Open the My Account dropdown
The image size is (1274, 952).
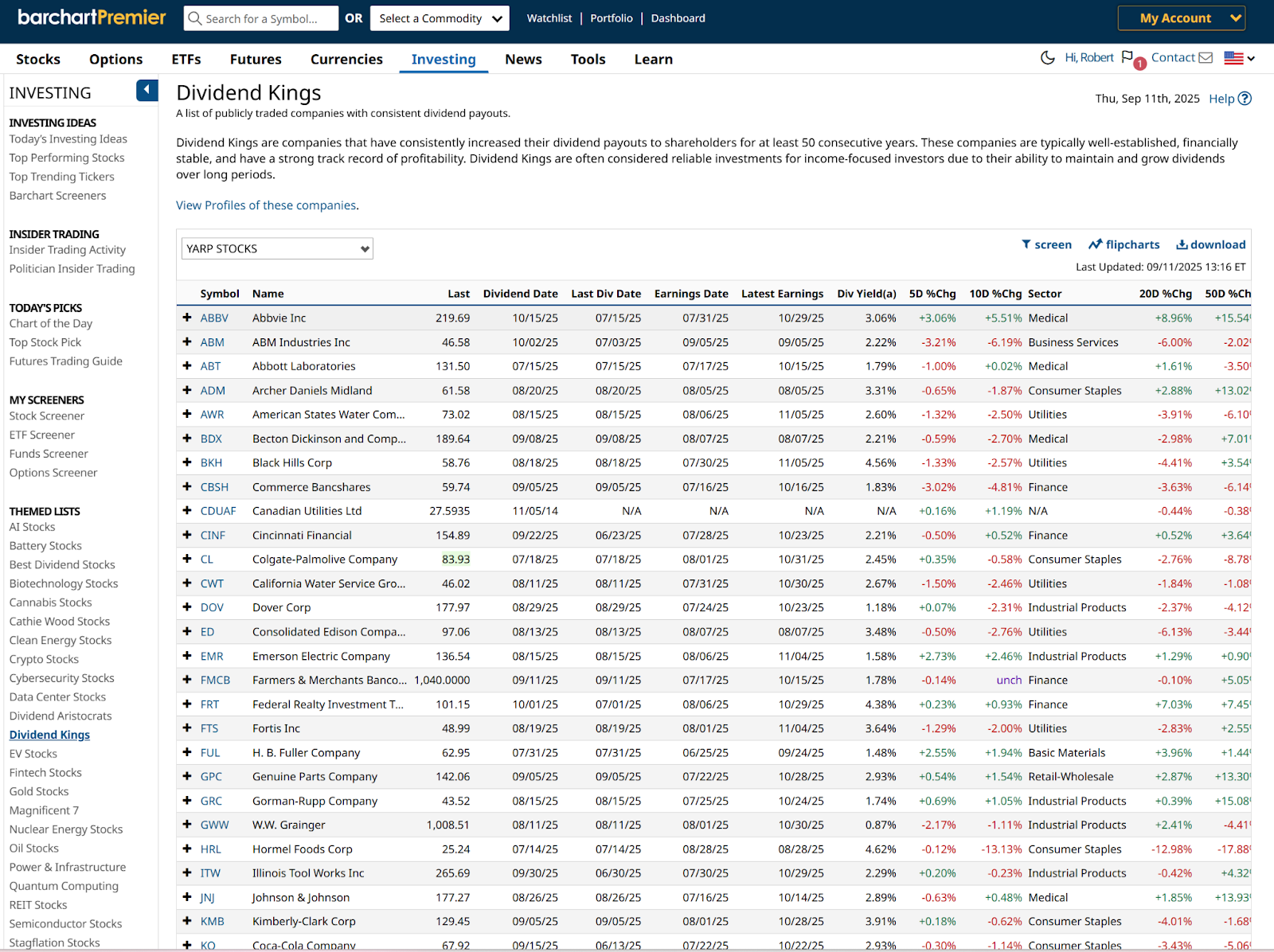pos(1182,18)
